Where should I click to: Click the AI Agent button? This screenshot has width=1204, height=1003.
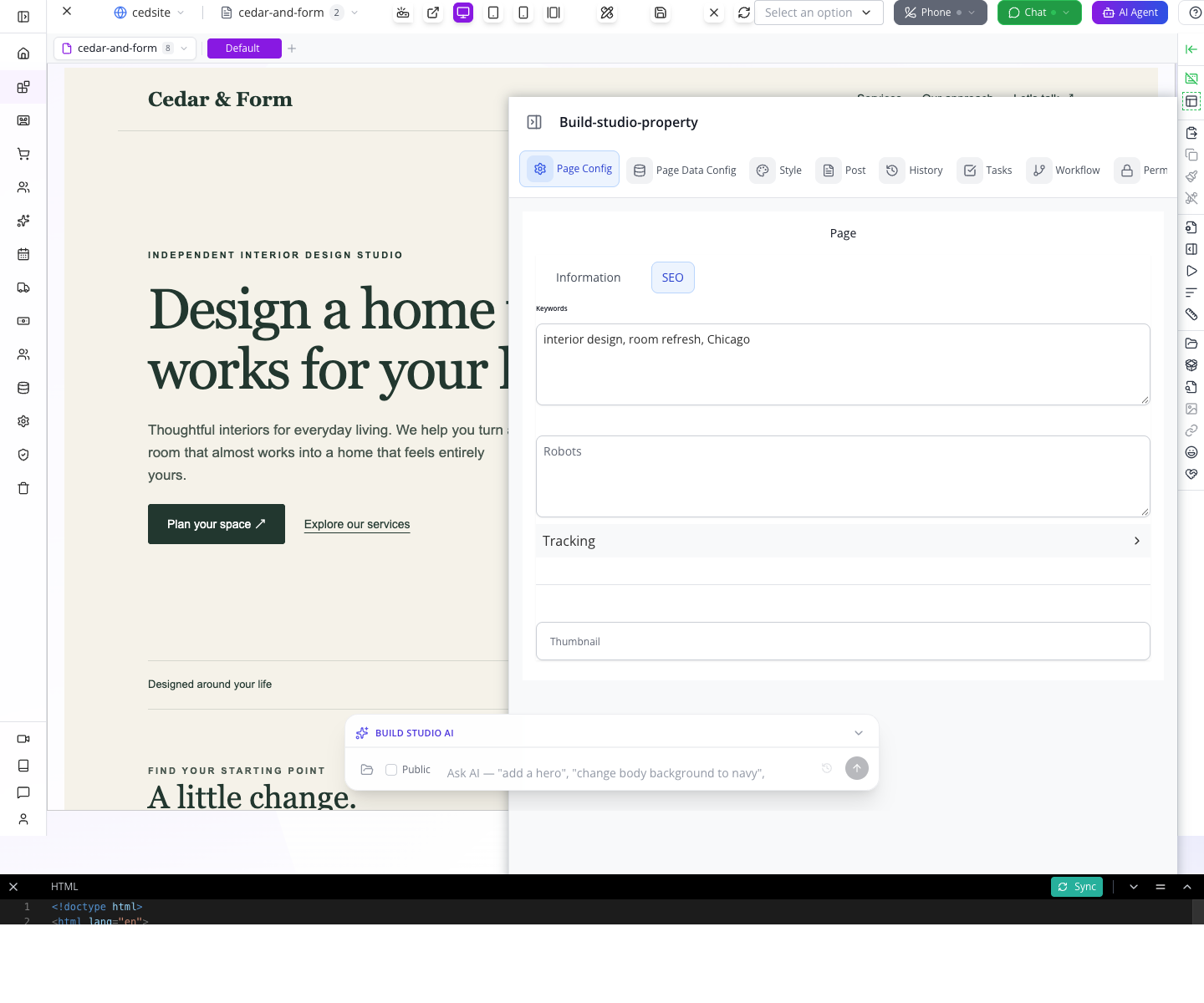(1130, 13)
